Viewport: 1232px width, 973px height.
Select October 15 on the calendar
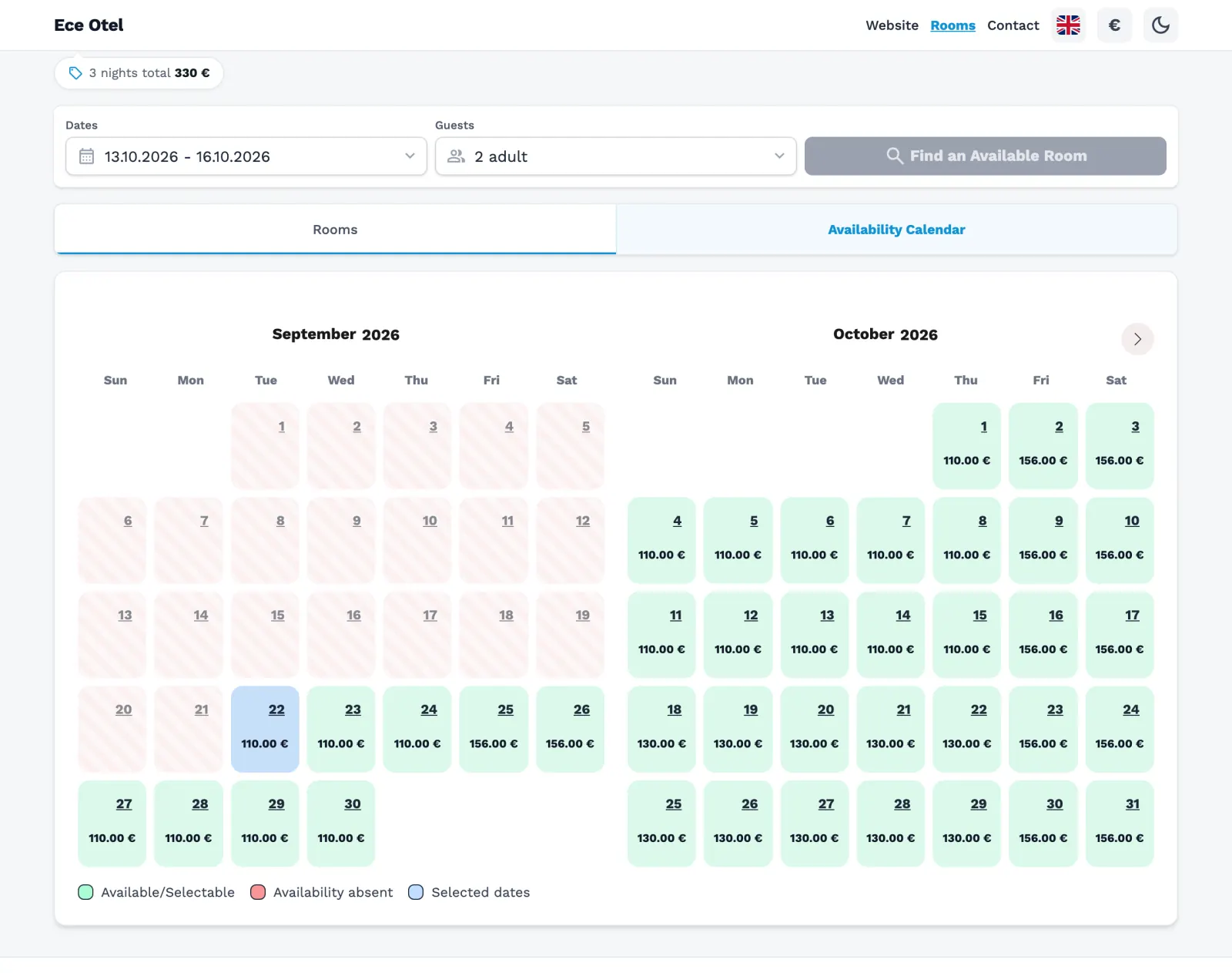pyautogui.click(x=966, y=635)
